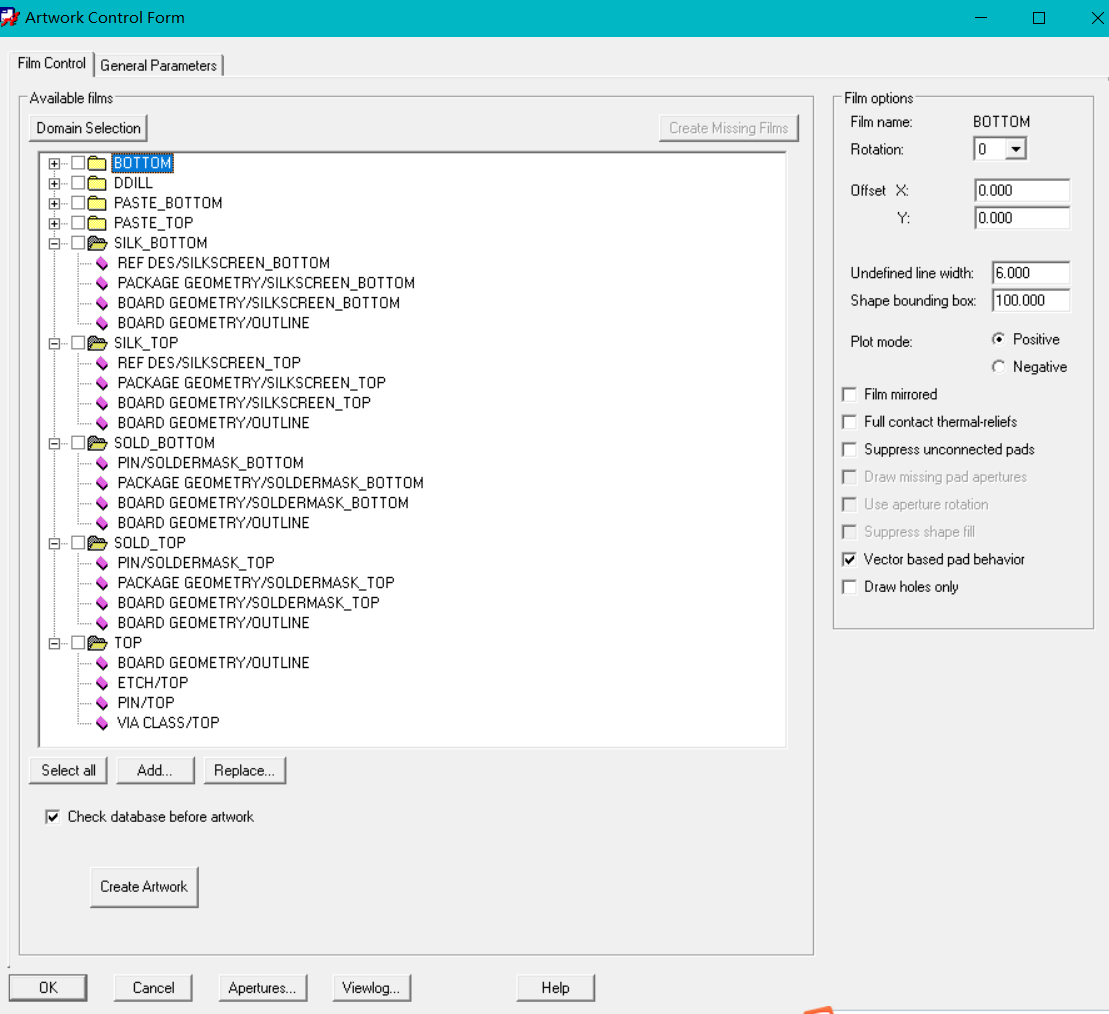Click the Offset Y input field
The image size is (1109, 1014).
tap(1022, 218)
